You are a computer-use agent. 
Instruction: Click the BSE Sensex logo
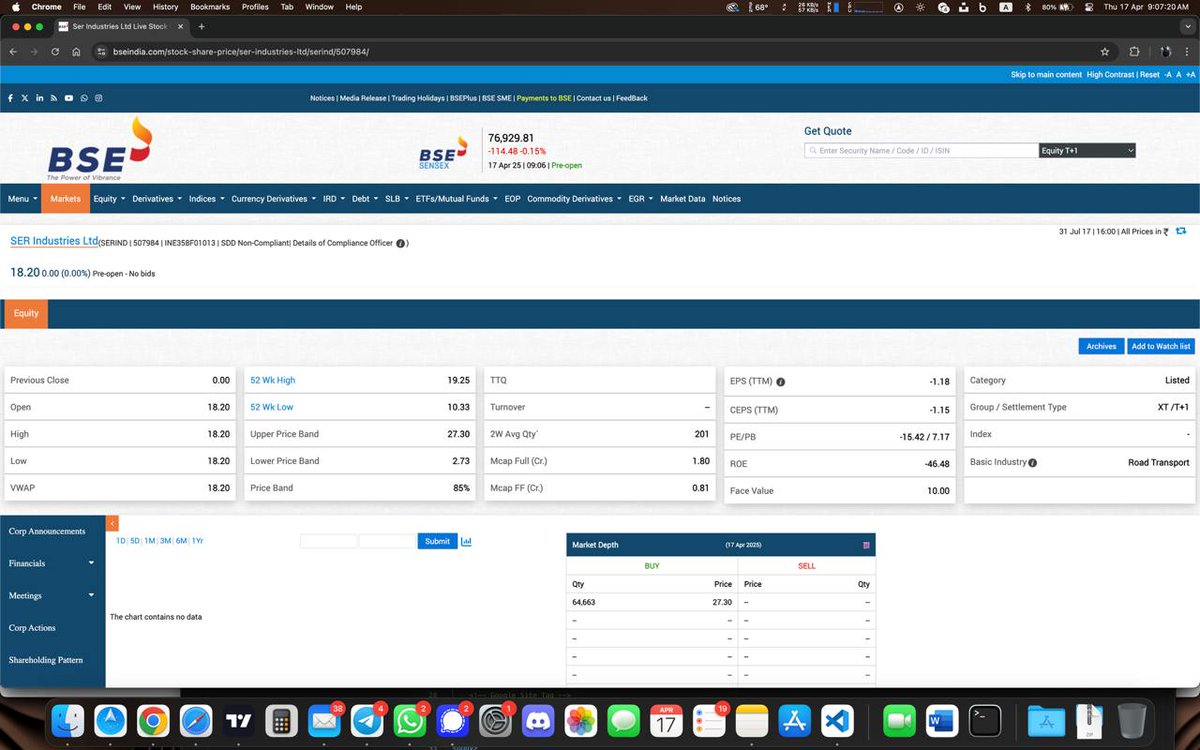click(x=443, y=153)
